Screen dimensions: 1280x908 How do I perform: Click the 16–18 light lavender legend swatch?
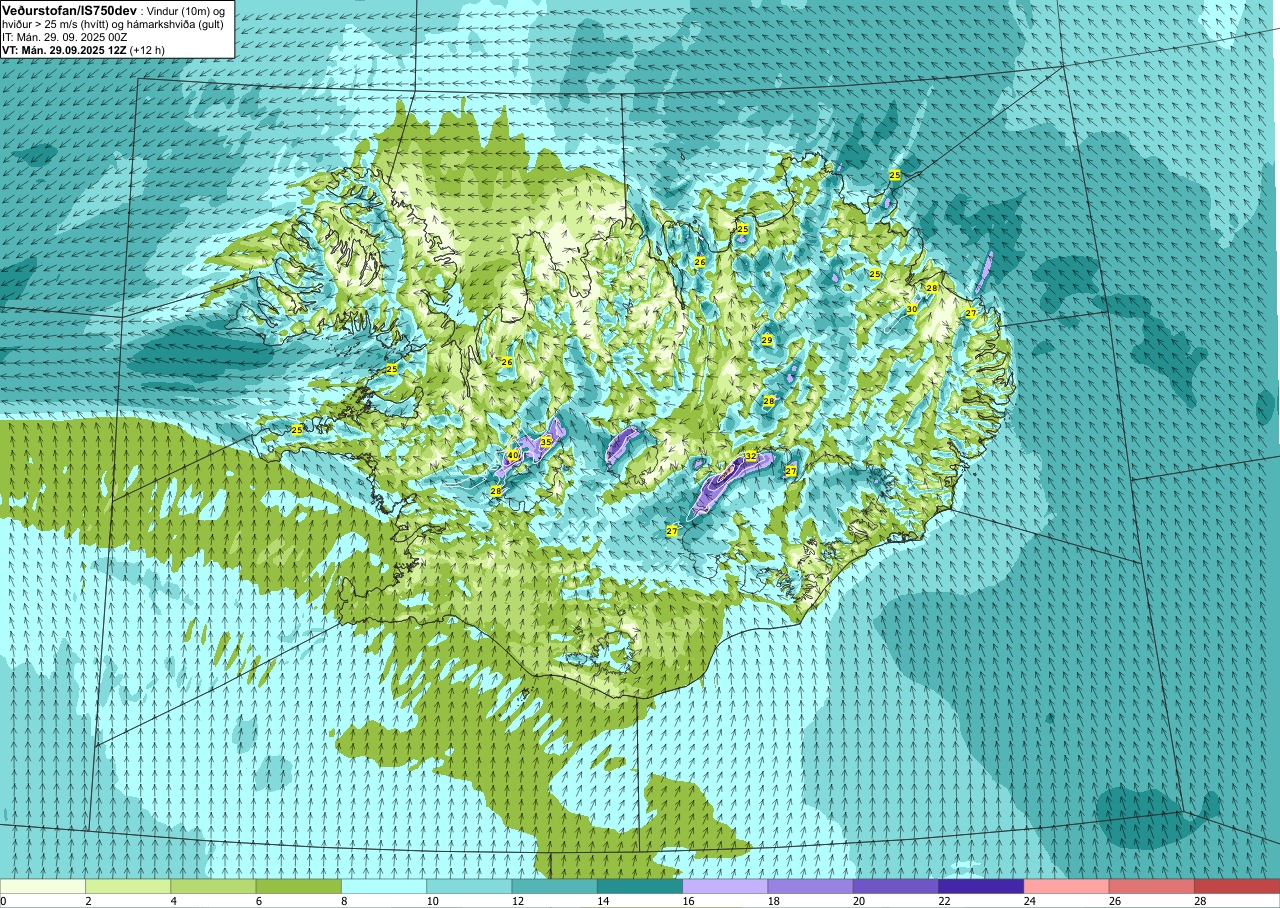725,886
